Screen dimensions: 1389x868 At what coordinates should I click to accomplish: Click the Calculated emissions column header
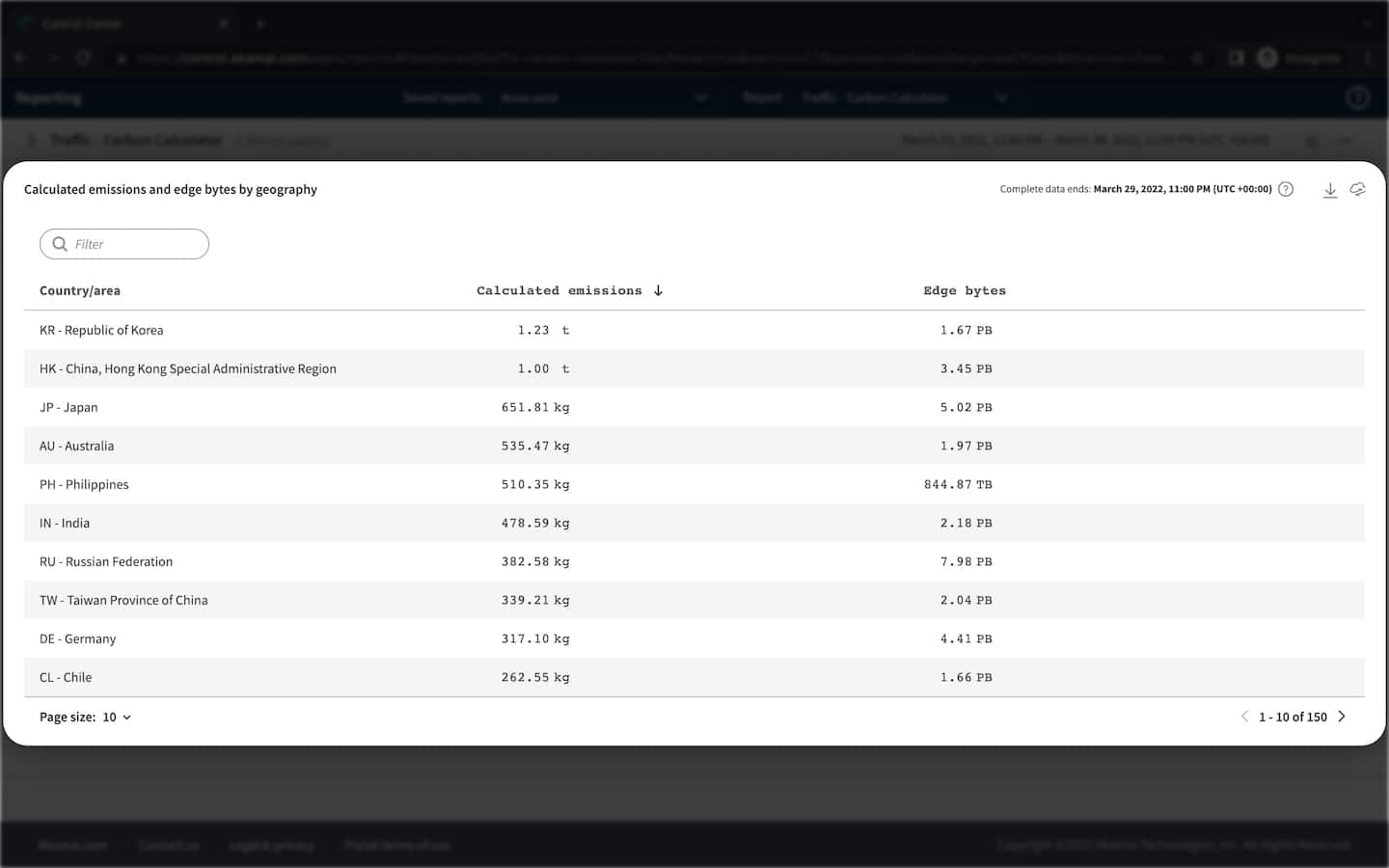pyautogui.click(x=558, y=290)
